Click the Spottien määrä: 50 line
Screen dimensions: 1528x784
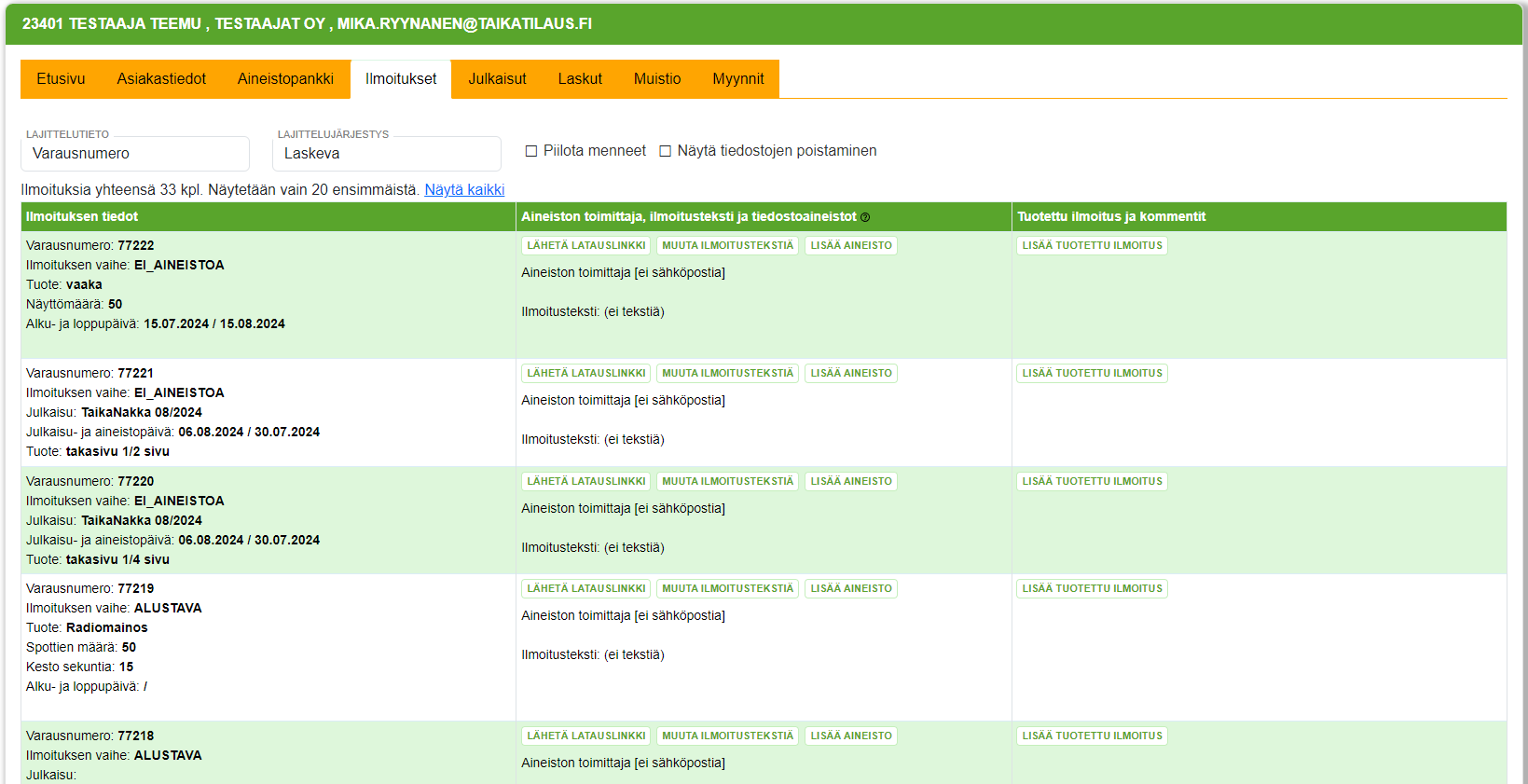[81, 647]
